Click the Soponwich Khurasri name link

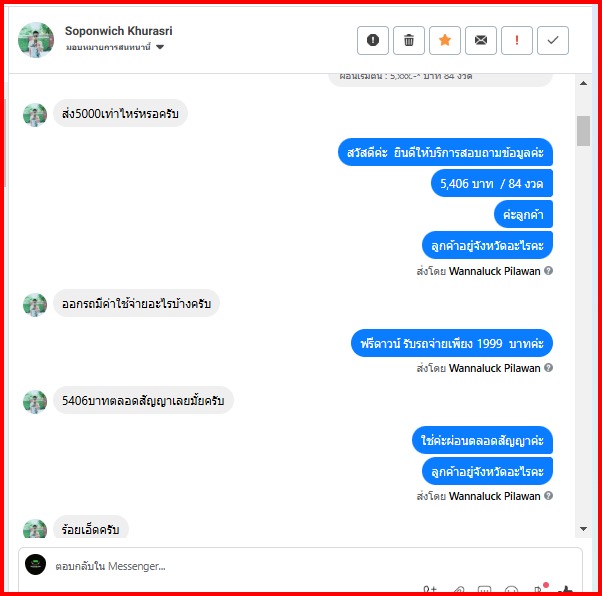tap(119, 31)
